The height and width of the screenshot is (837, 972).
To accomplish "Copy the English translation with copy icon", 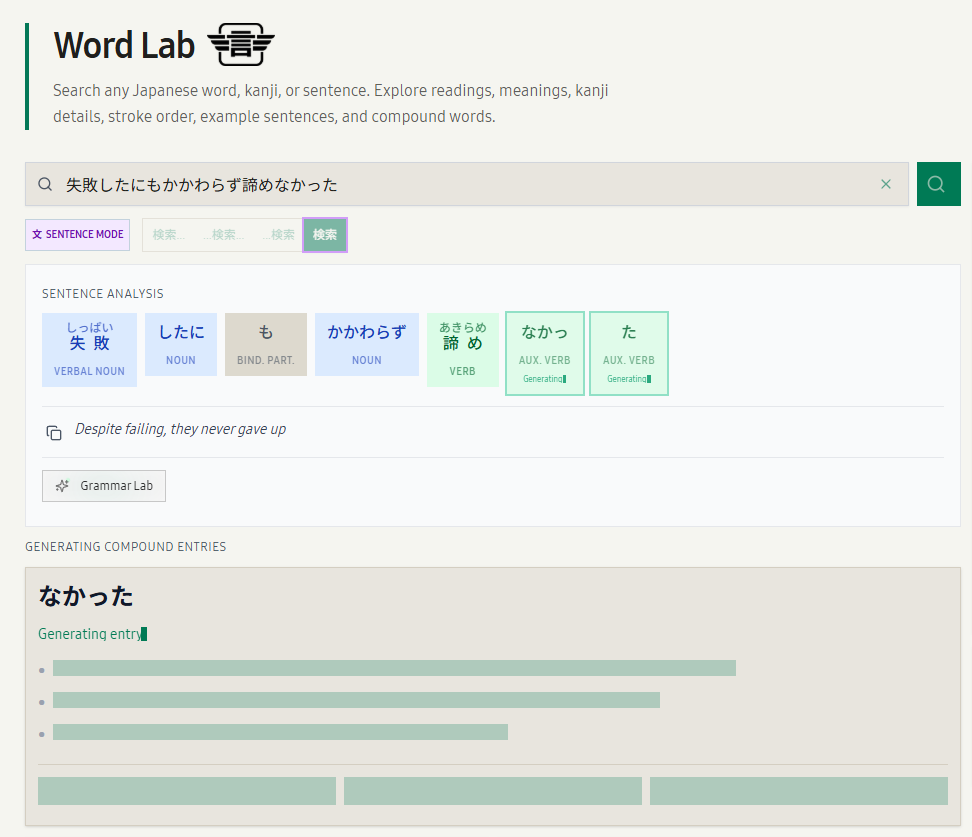I will (54, 433).
